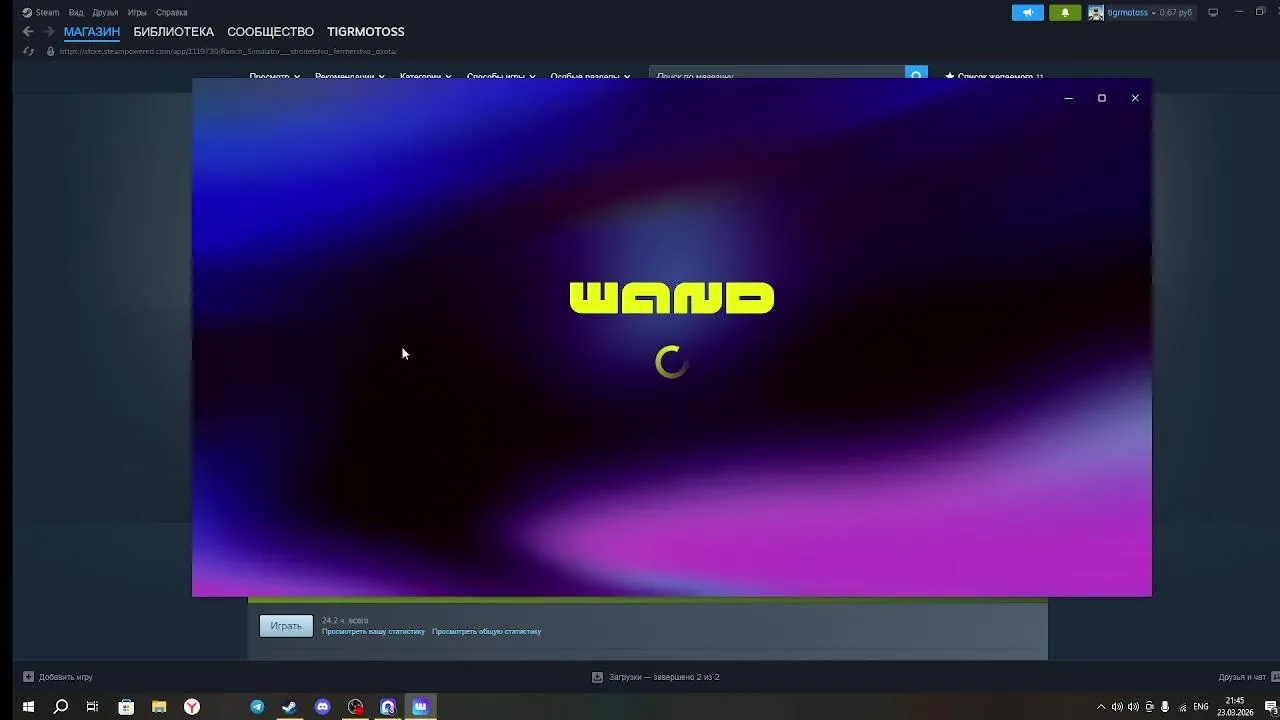Image resolution: width=1280 pixels, height=720 pixels.
Task: Show hidden system tray icons
Action: (1101, 707)
